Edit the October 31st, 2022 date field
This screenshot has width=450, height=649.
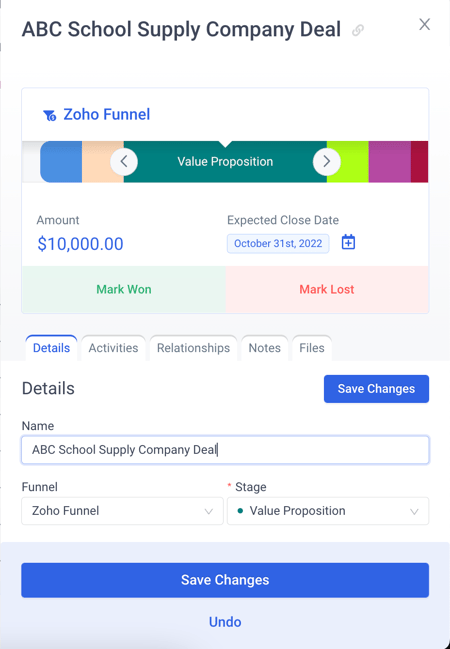point(278,243)
